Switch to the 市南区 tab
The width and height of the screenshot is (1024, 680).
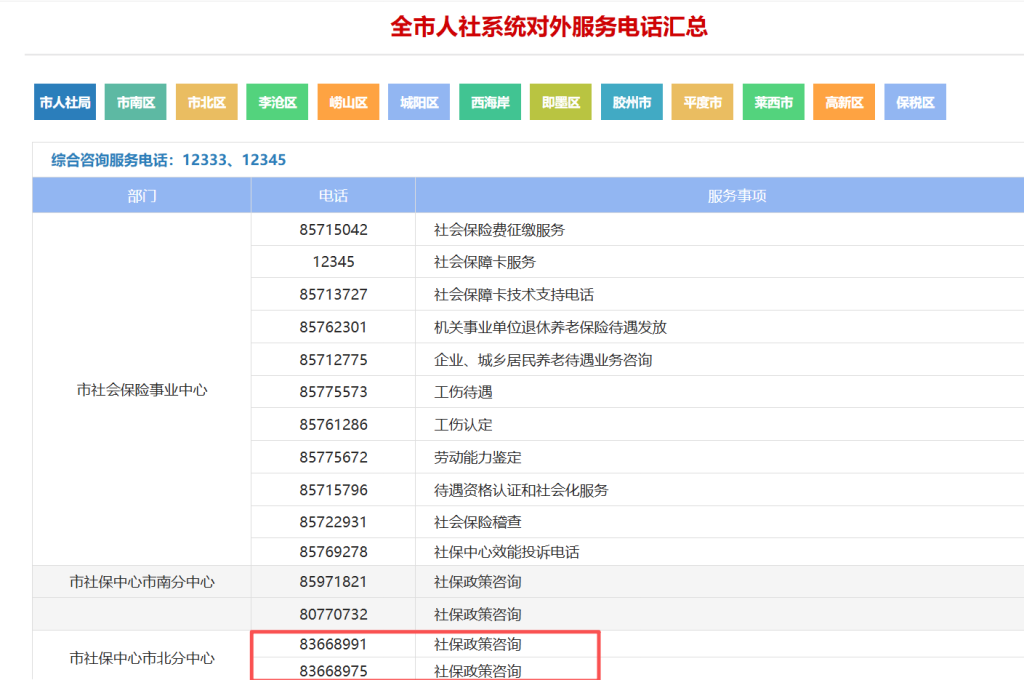[x=136, y=102]
